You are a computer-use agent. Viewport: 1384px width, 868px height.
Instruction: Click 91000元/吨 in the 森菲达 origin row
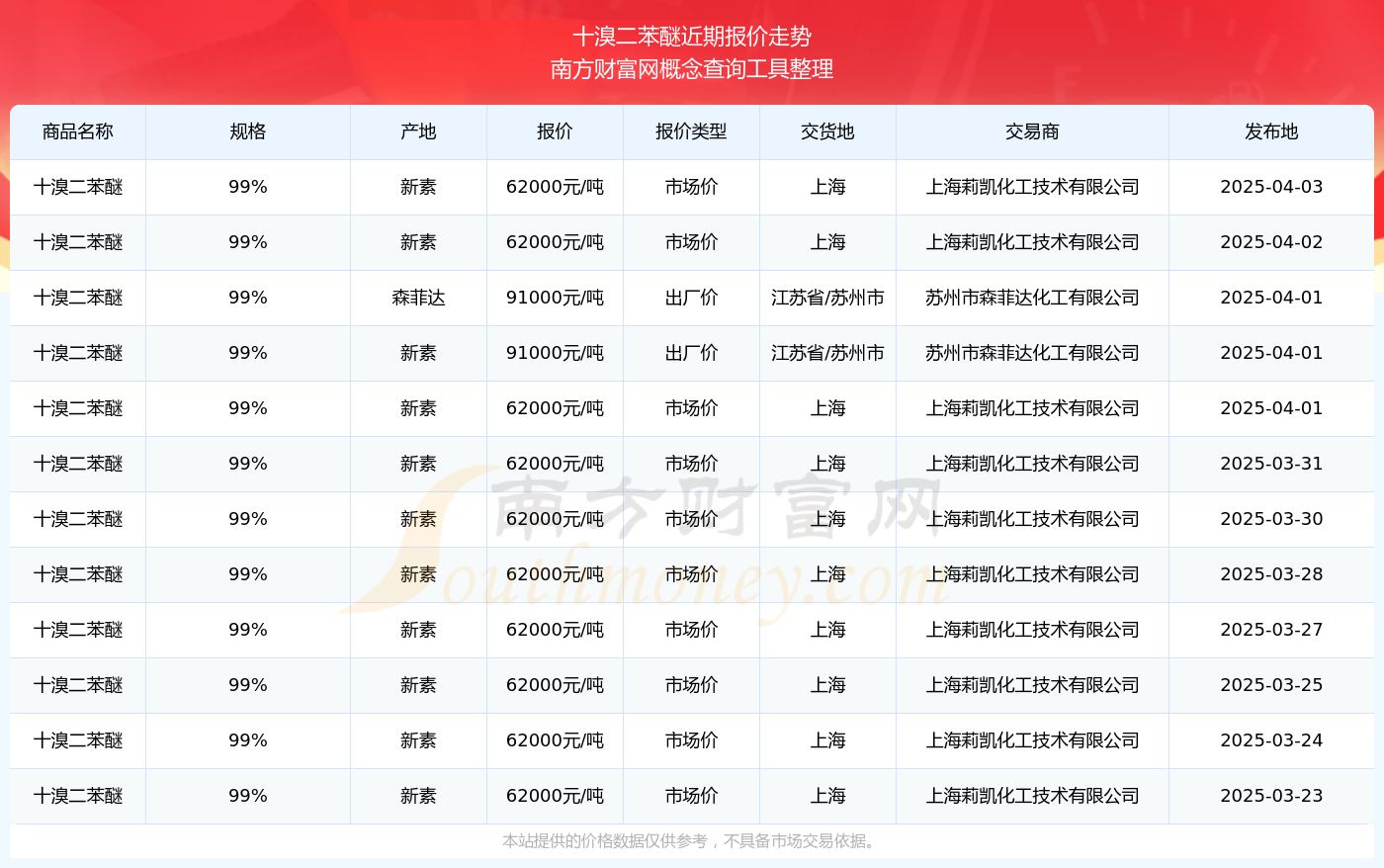tap(555, 298)
